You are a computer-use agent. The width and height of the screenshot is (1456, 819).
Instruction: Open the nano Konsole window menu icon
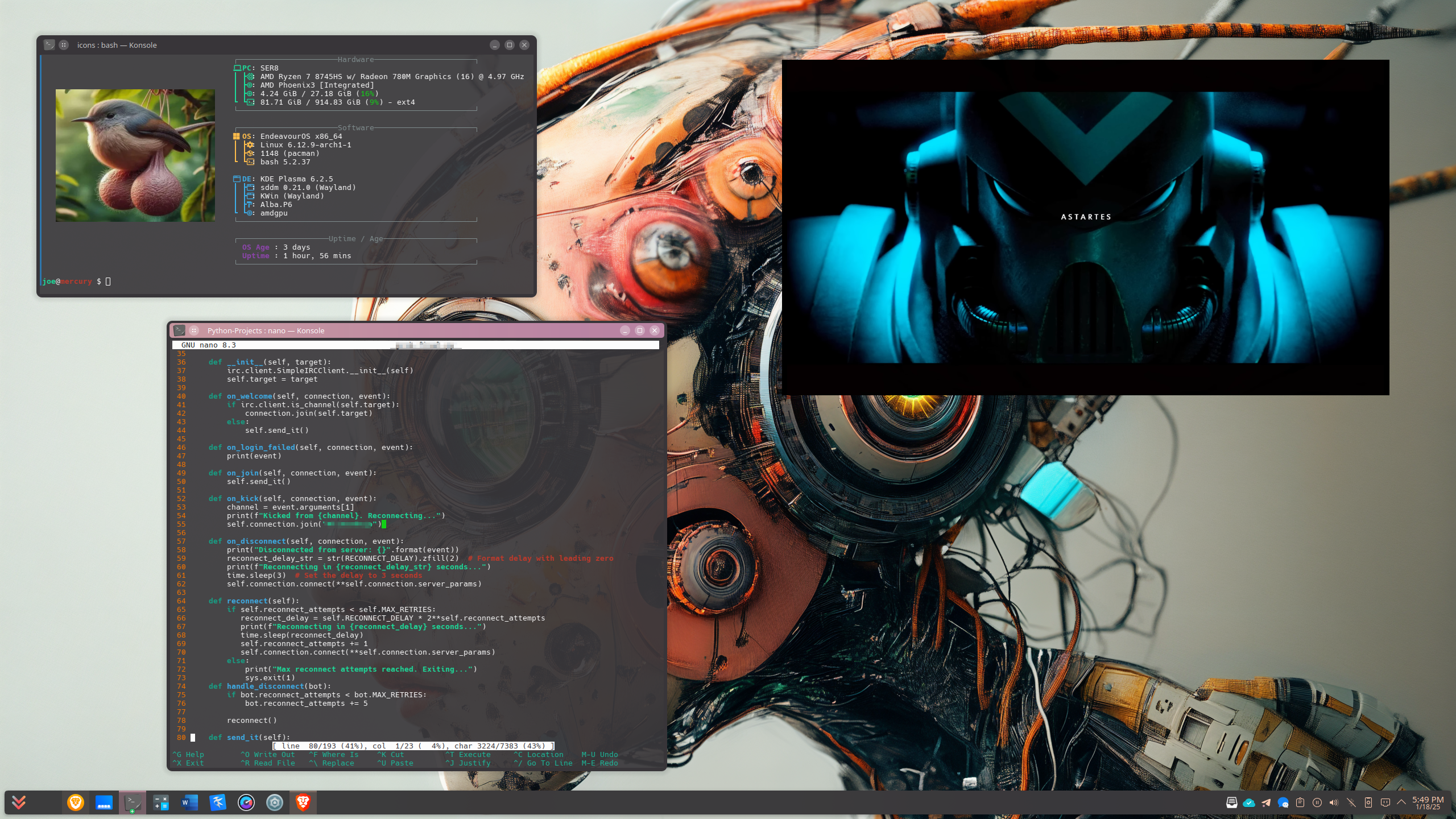tap(179, 330)
